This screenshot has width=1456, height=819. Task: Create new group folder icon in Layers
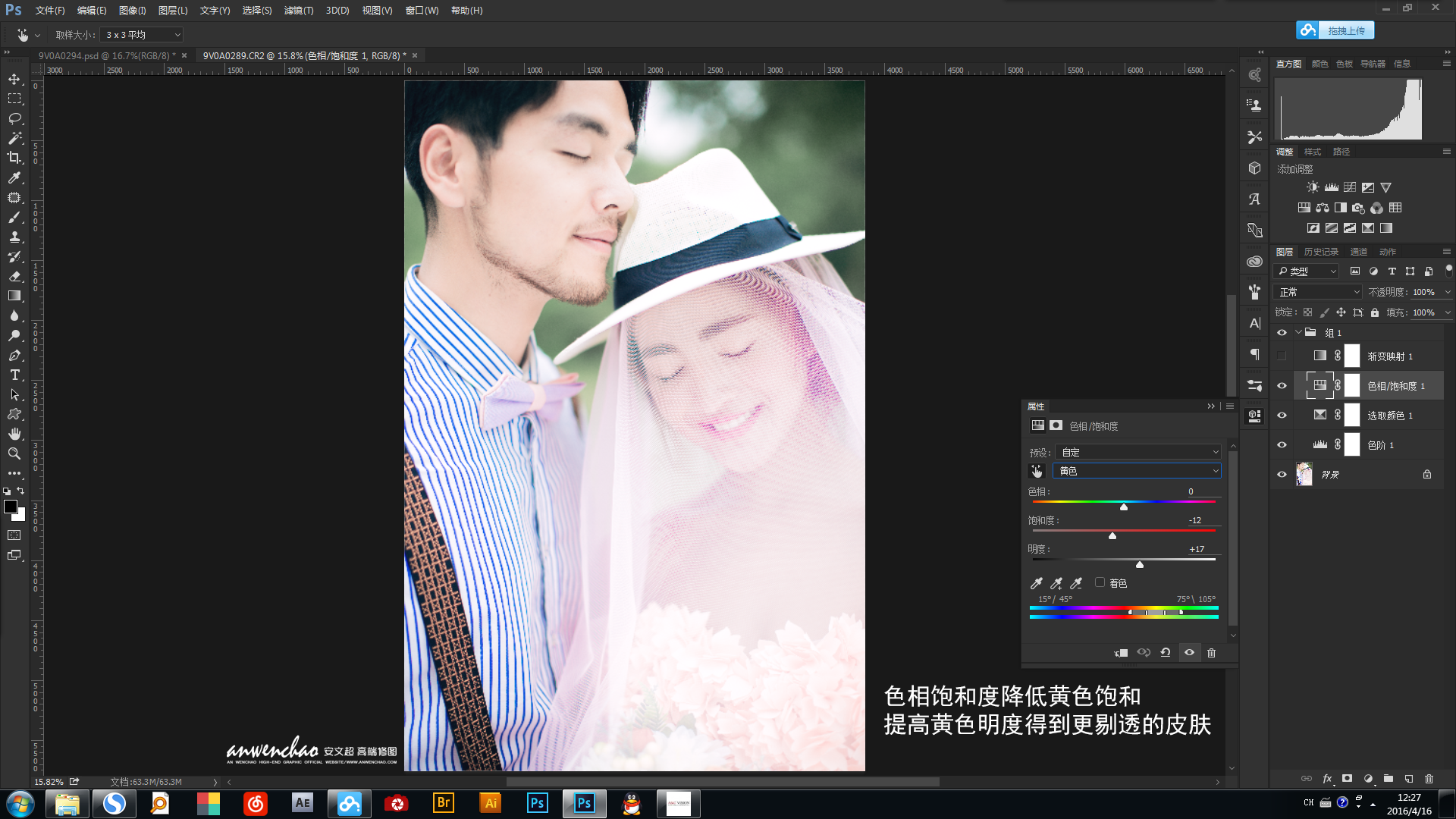[x=1389, y=778]
